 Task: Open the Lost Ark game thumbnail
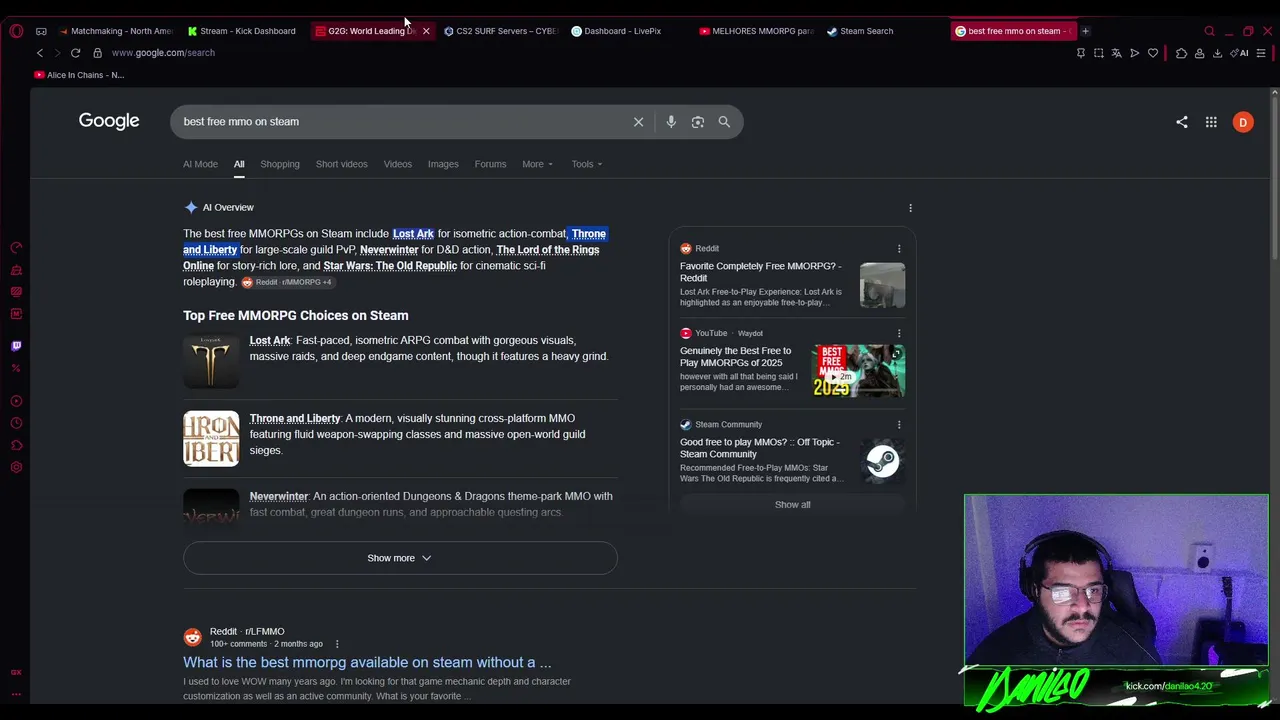click(211, 361)
